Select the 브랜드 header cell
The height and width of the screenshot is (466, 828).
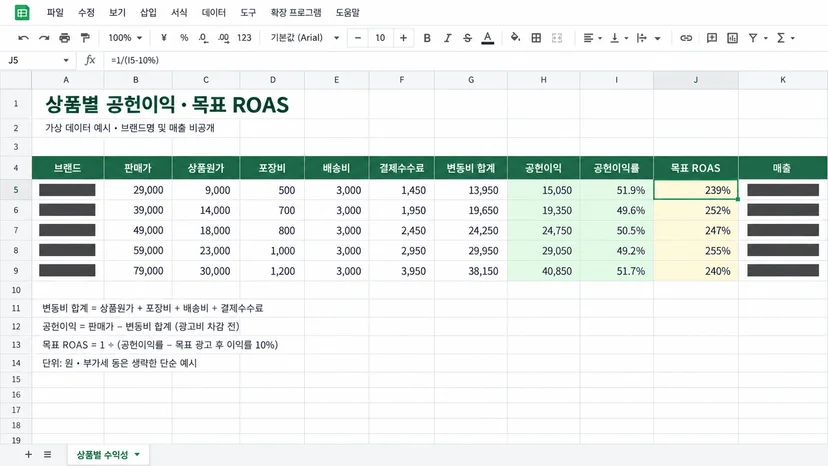coord(68,168)
